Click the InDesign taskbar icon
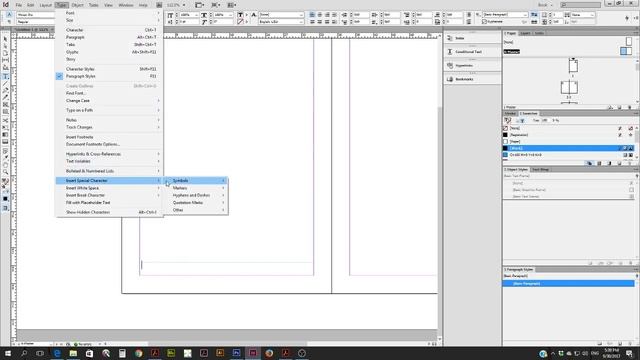Image resolution: width=640 pixels, height=360 pixels. [253, 353]
